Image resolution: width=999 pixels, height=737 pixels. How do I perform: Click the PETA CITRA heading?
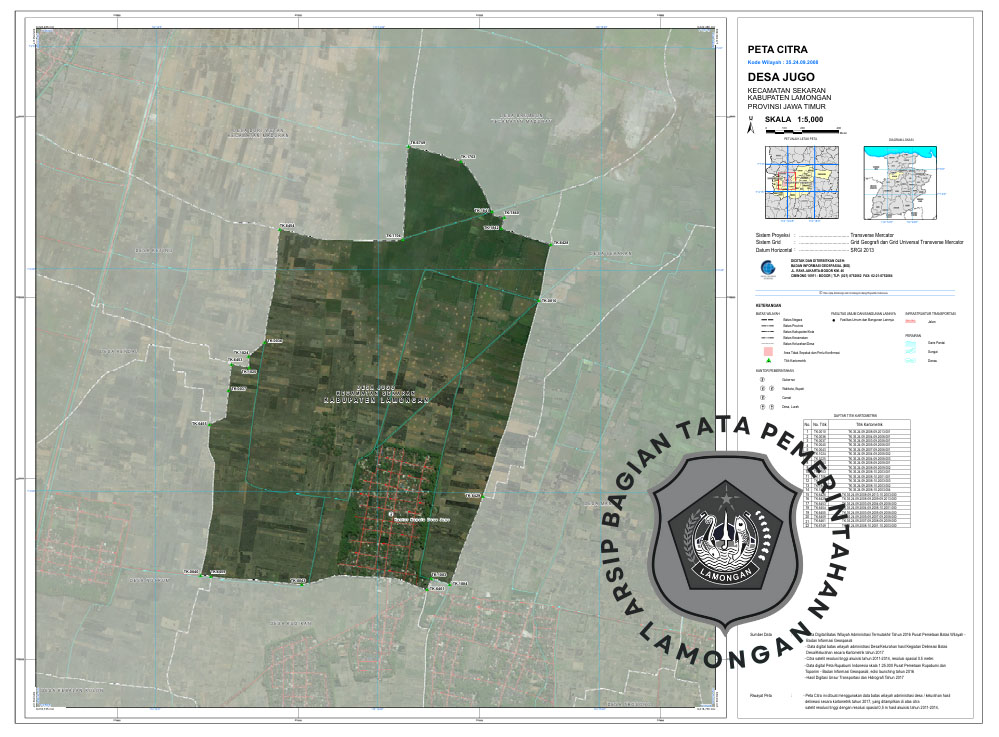pos(778,48)
